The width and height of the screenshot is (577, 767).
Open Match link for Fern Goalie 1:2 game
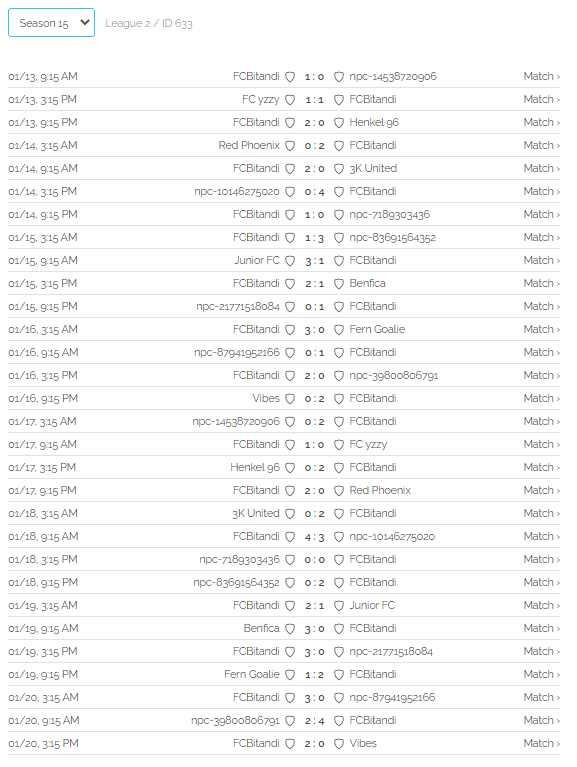pyautogui.click(x=541, y=674)
